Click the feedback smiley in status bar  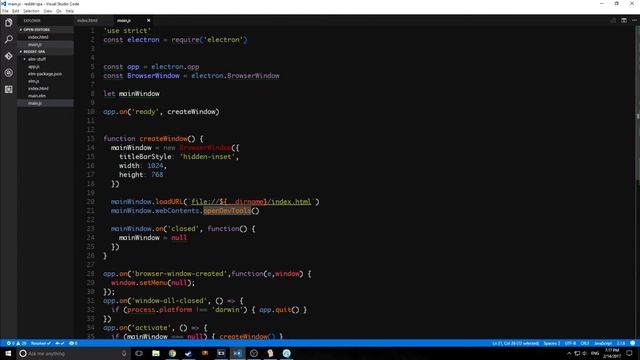click(632, 343)
